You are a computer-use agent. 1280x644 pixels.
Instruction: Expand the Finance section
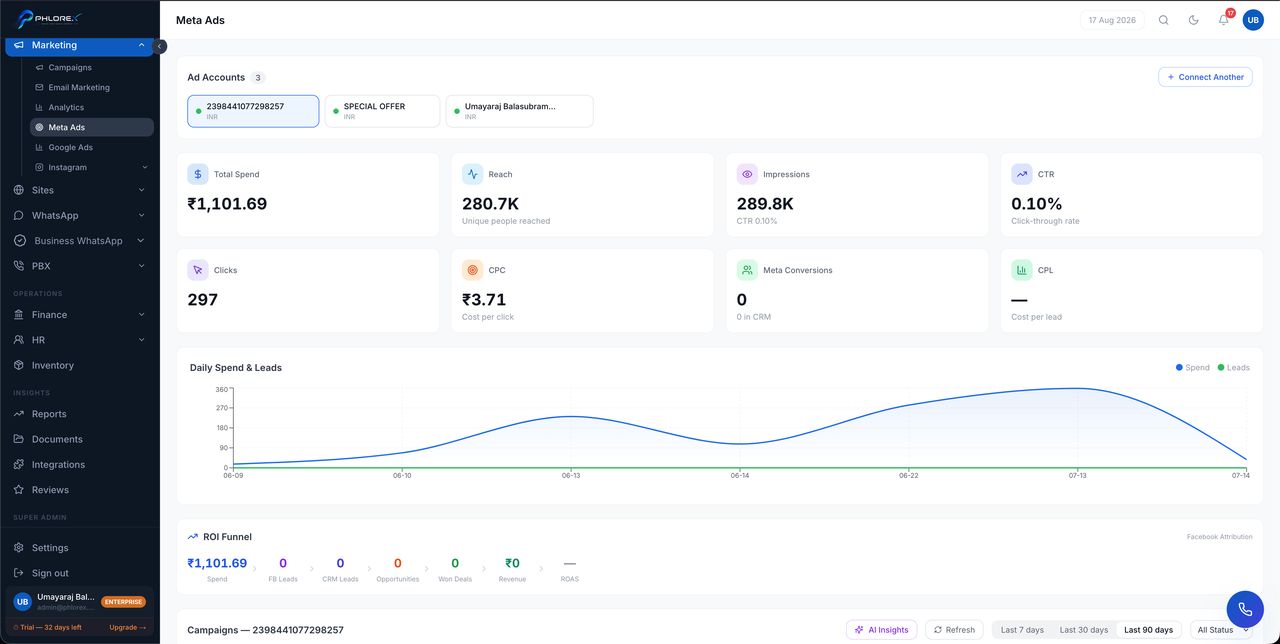pyautogui.click(x=80, y=315)
